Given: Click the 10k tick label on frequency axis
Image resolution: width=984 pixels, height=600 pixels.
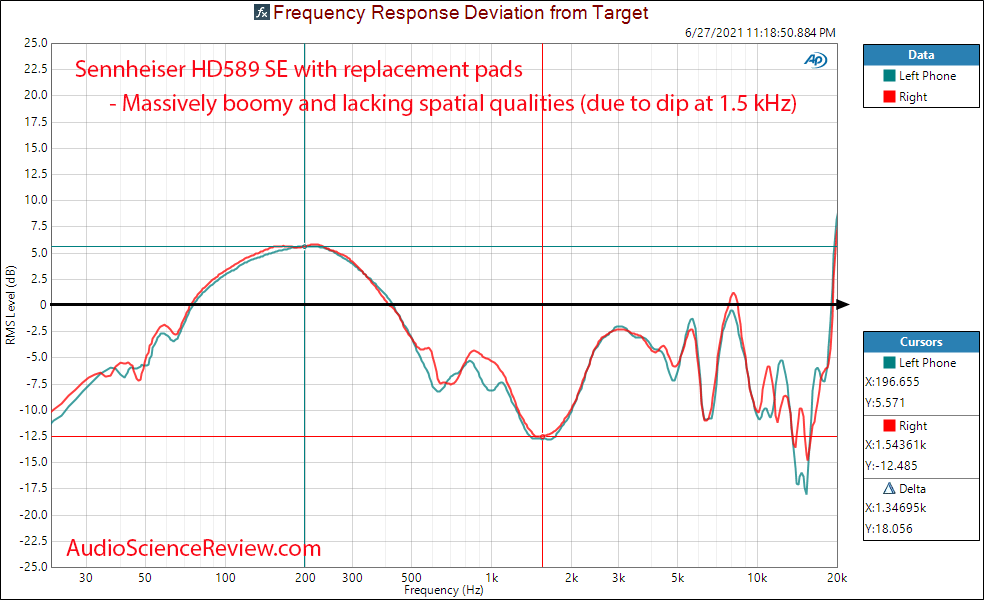Looking at the screenshot, I should 757,578.
